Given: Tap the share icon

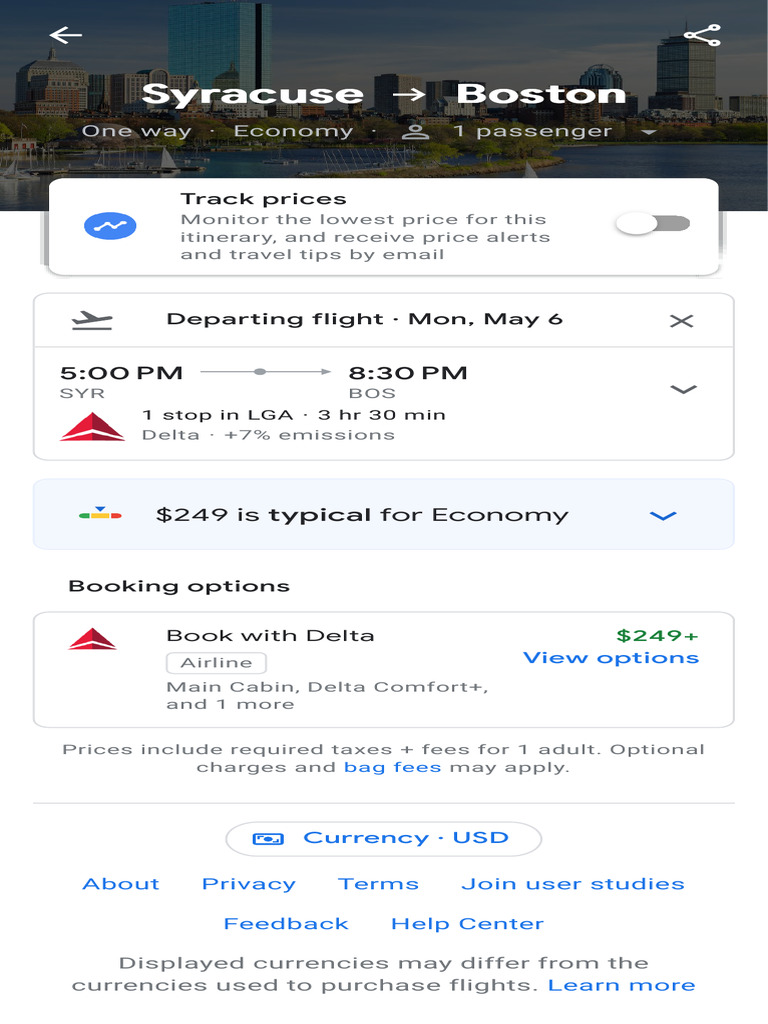Looking at the screenshot, I should 701,36.
